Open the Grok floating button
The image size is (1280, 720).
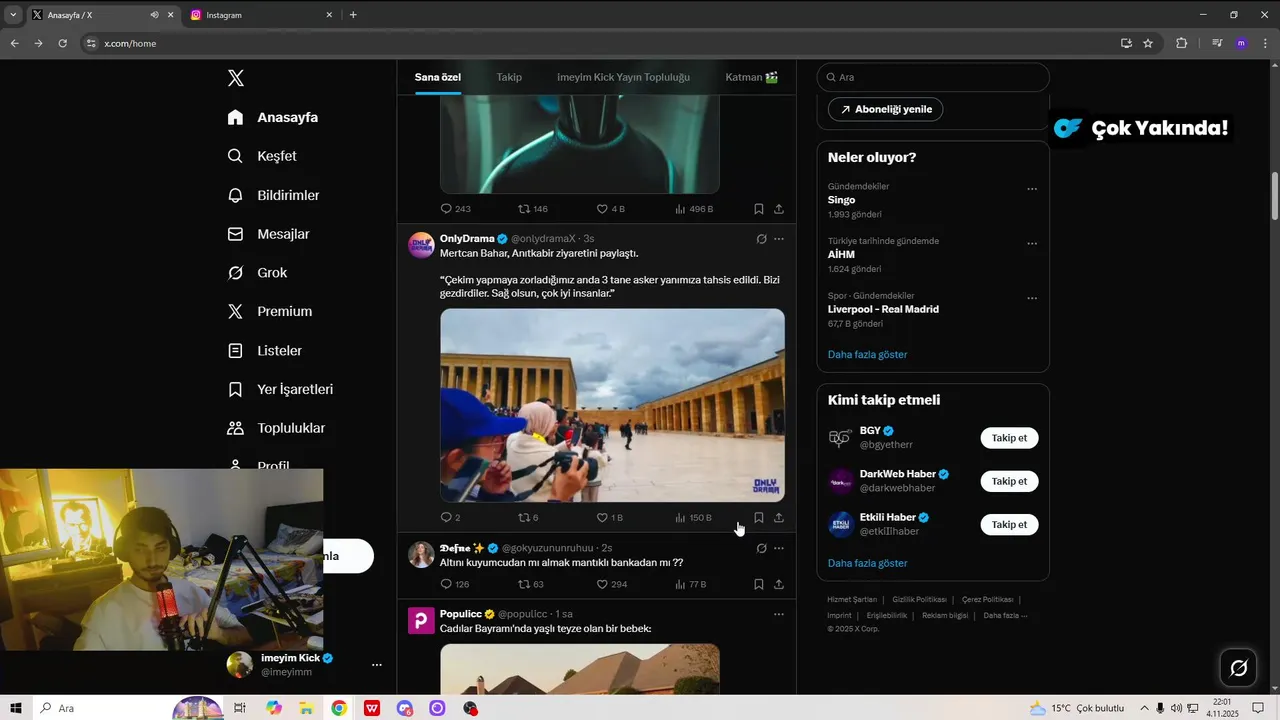coord(1238,668)
